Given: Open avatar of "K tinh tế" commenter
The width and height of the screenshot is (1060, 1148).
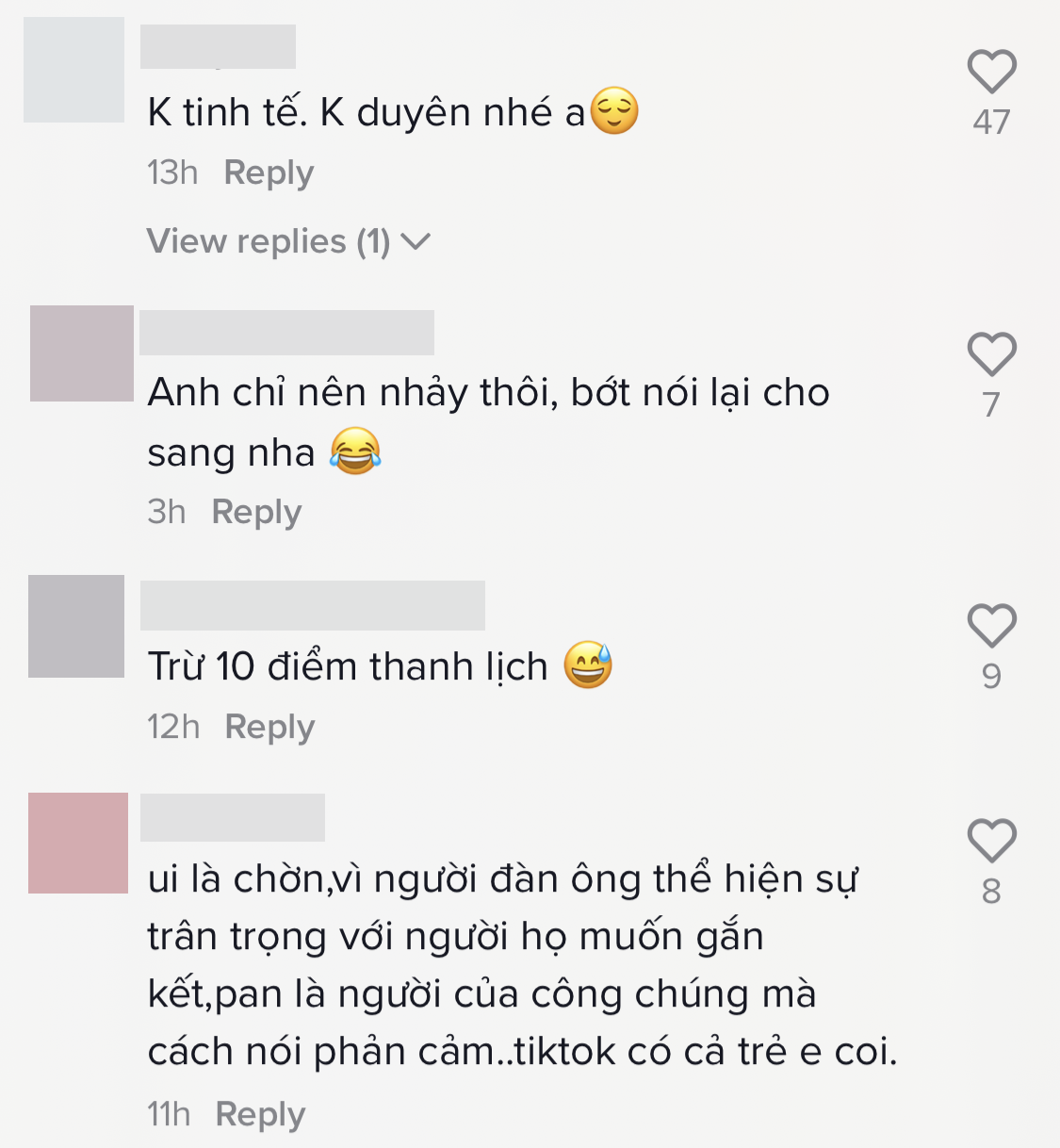Looking at the screenshot, I should click(x=73, y=70).
